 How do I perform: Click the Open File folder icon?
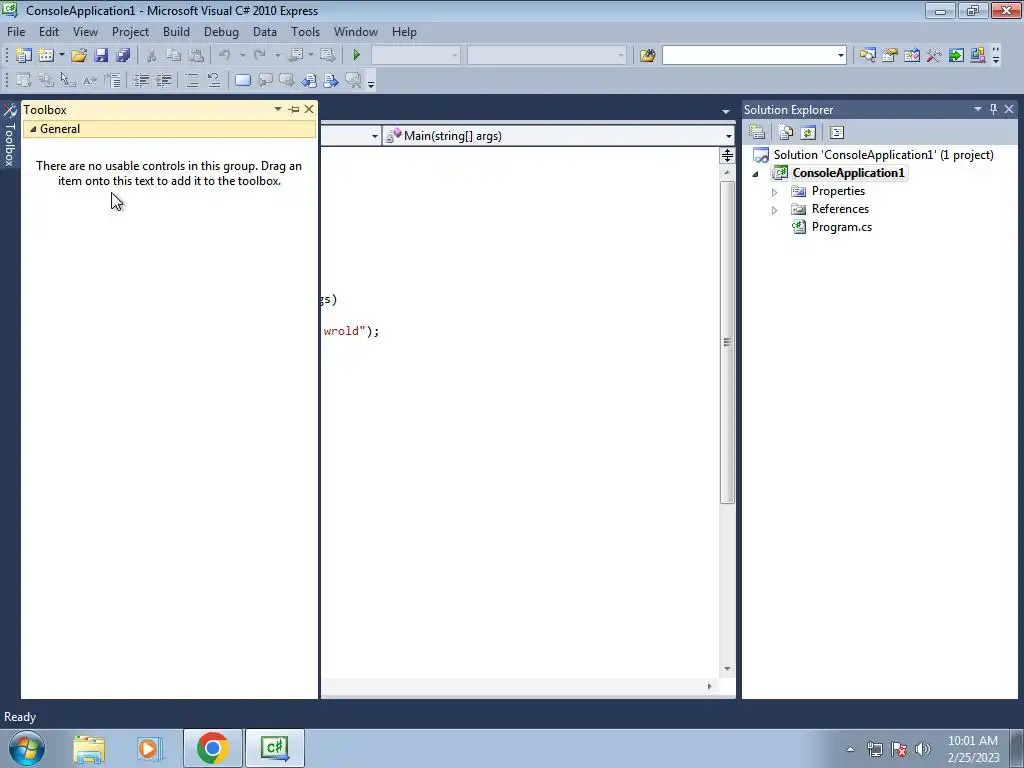(79, 56)
